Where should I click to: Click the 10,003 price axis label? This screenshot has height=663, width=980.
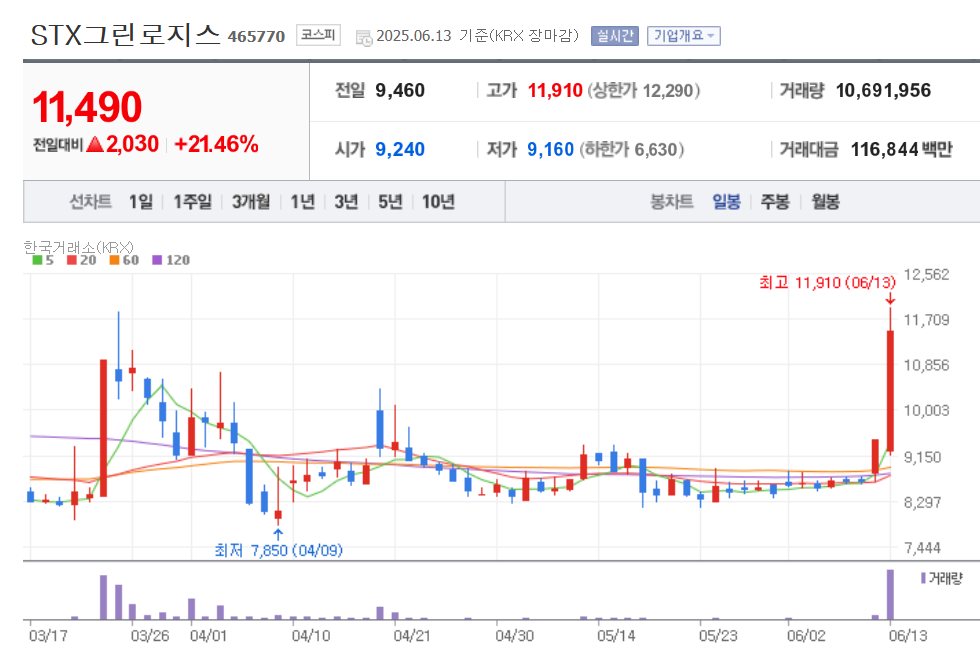point(926,411)
